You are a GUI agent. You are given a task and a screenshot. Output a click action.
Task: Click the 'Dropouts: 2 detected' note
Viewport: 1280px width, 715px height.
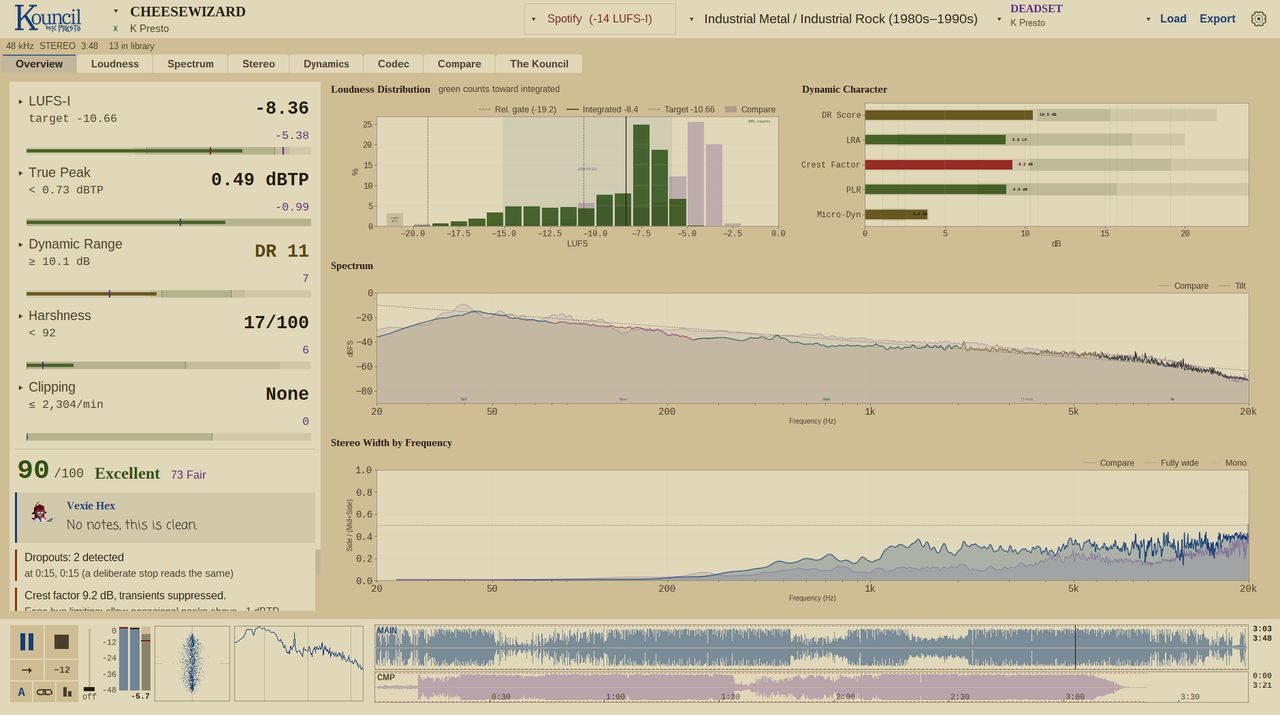coord(74,557)
